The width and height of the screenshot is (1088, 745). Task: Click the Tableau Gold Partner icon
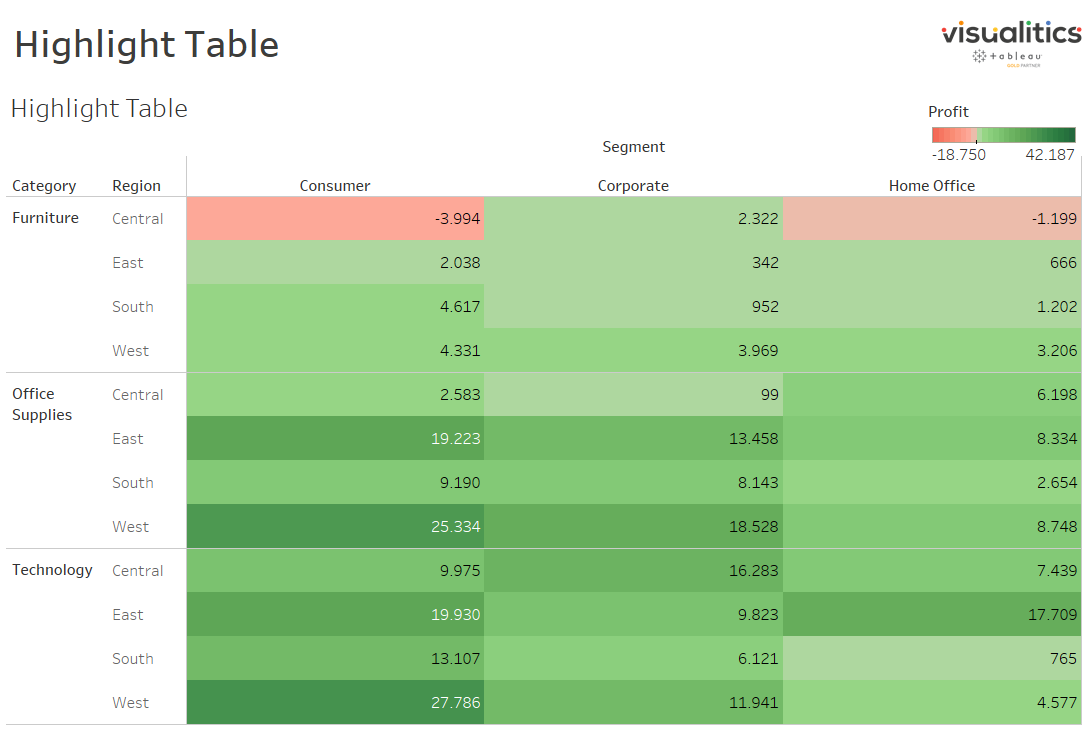tap(1003, 57)
